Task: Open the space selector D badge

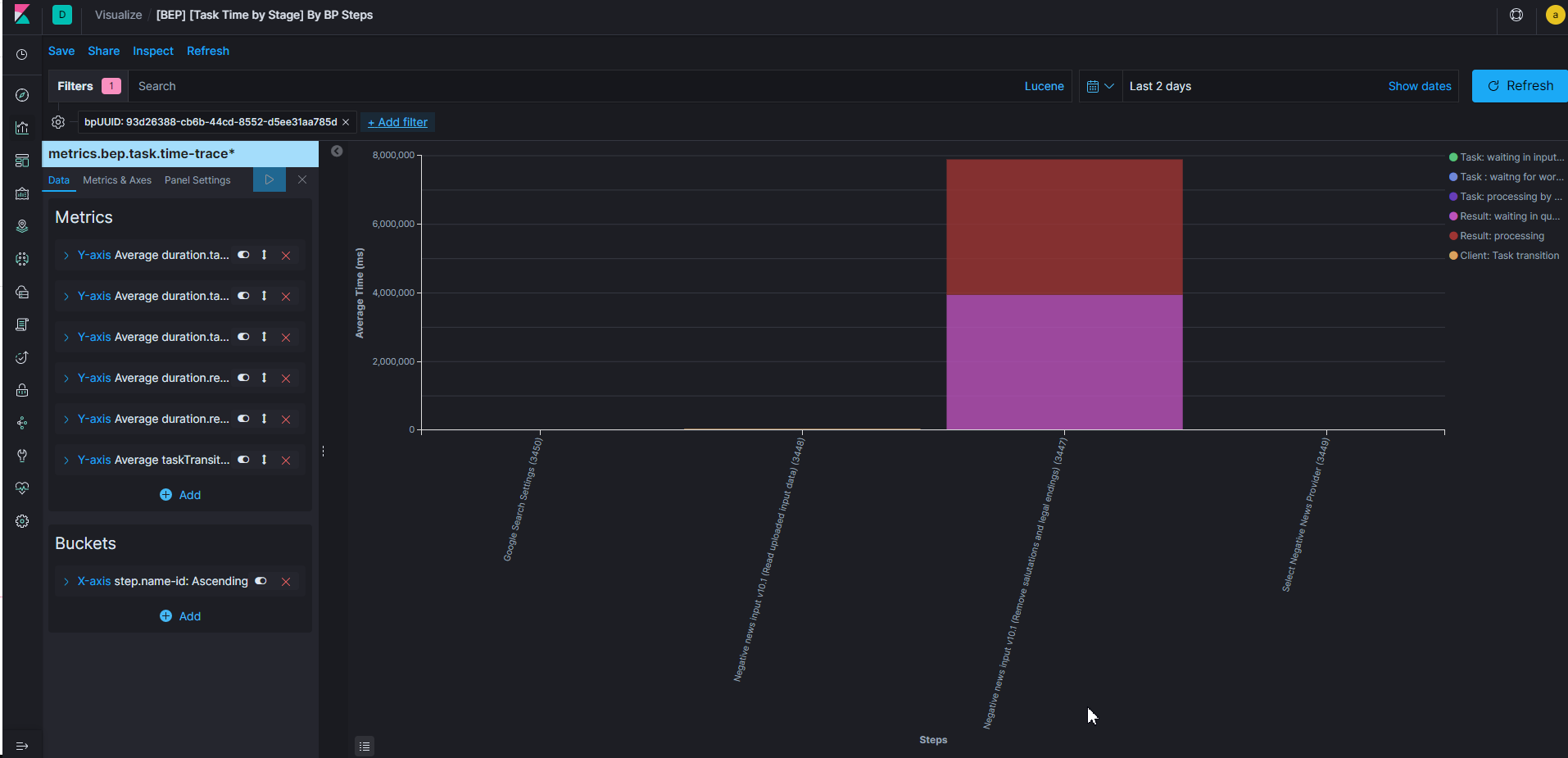Action: click(62, 15)
